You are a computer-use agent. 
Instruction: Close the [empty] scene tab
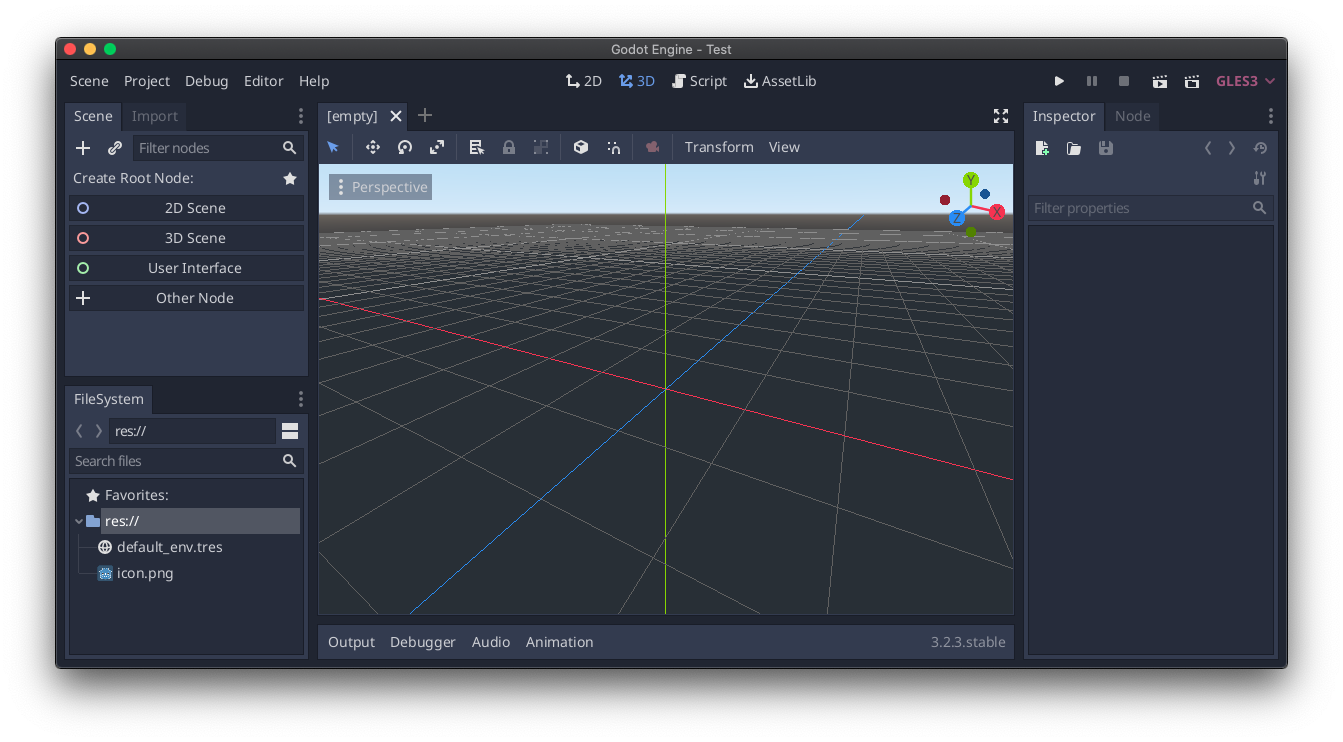click(x=396, y=116)
